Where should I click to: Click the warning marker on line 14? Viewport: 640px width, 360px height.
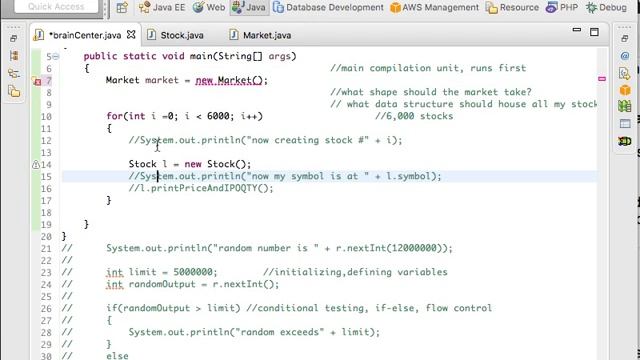tap(36, 164)
